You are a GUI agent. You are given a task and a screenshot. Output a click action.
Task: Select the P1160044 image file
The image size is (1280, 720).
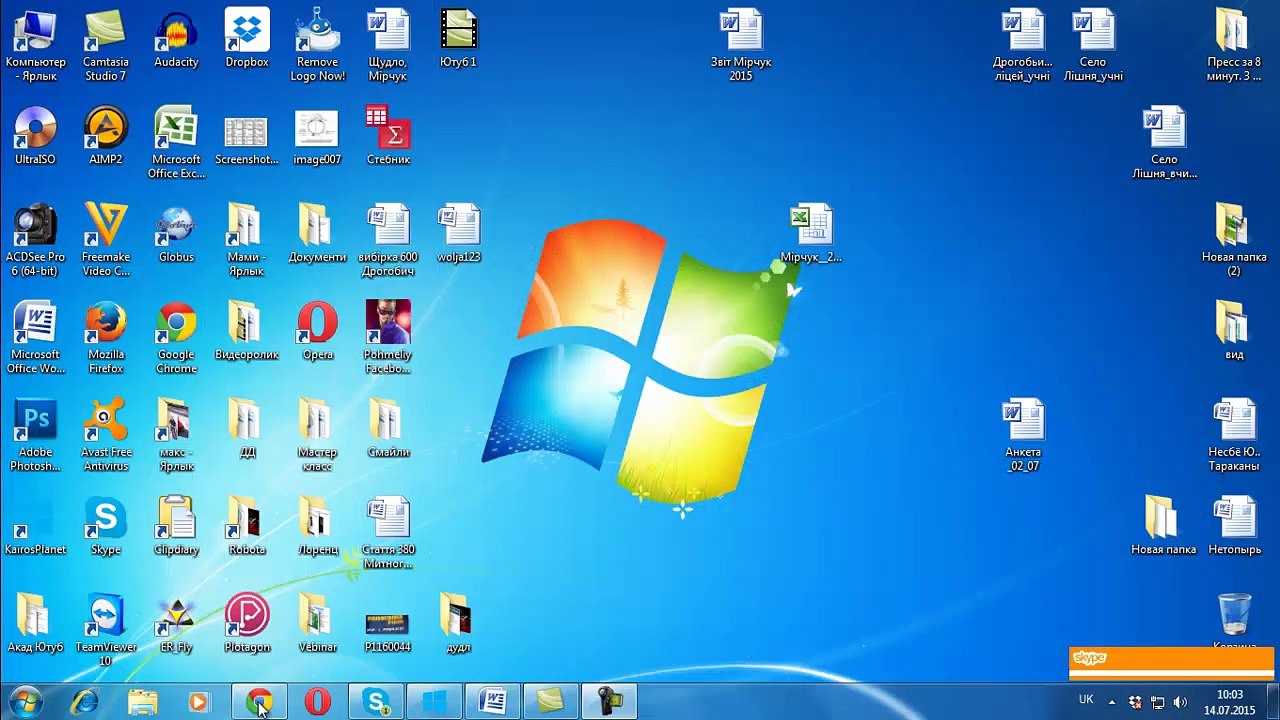pyautogui.click(x=388, y=631)
